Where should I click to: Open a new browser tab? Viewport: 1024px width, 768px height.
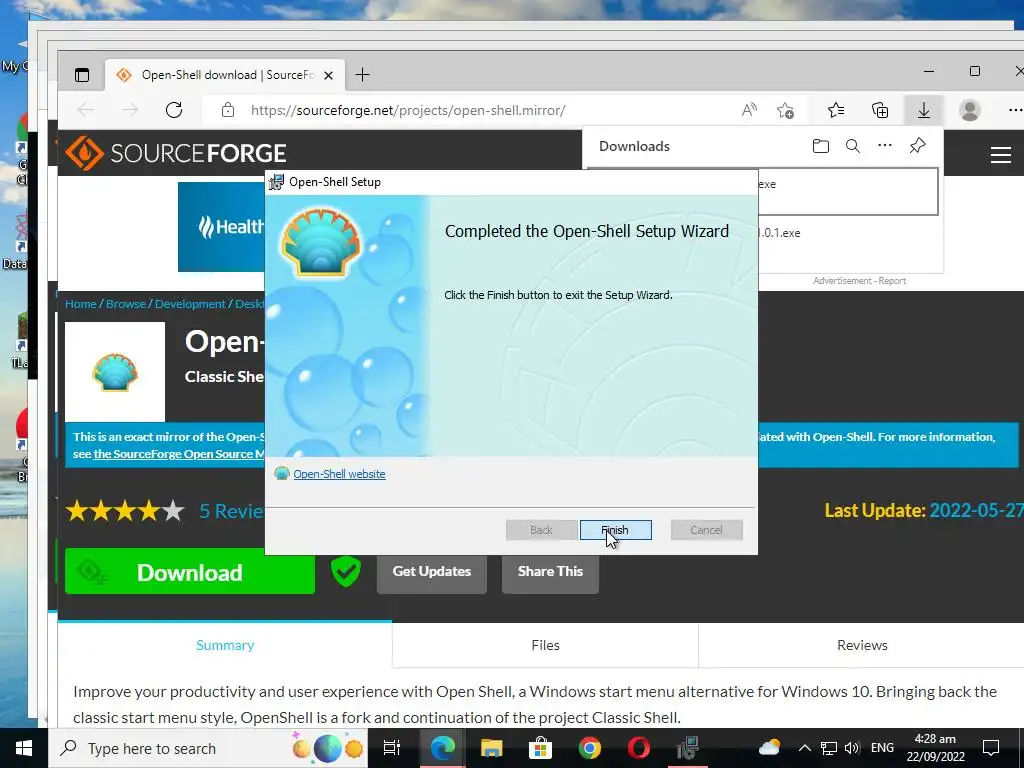click(362, 75)
